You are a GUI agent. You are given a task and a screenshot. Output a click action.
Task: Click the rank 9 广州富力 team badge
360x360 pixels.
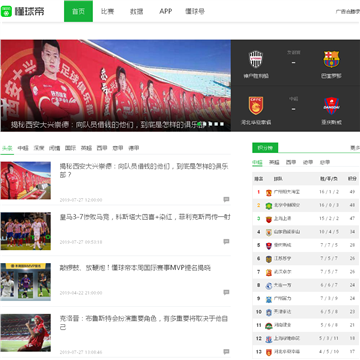pos(269,299)
